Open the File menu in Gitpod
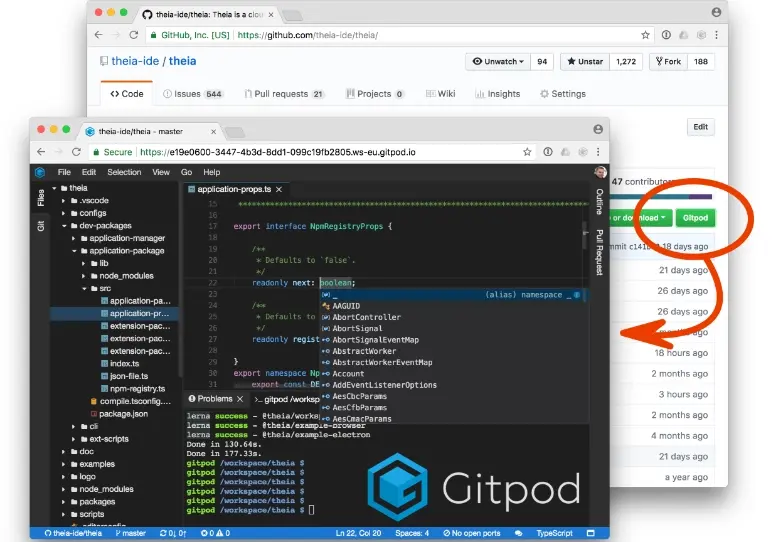Screen dimensions: 772x542 (64, 172)
